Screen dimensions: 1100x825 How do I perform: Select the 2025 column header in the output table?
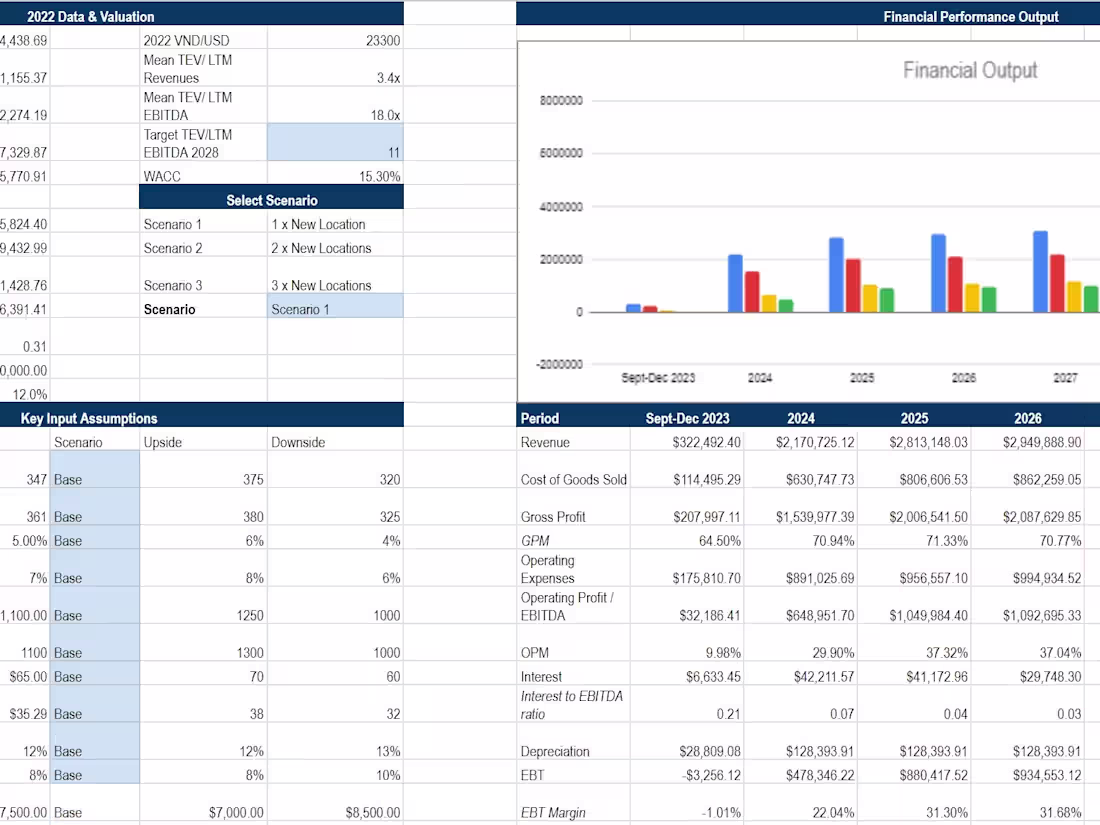coord(915,418)
